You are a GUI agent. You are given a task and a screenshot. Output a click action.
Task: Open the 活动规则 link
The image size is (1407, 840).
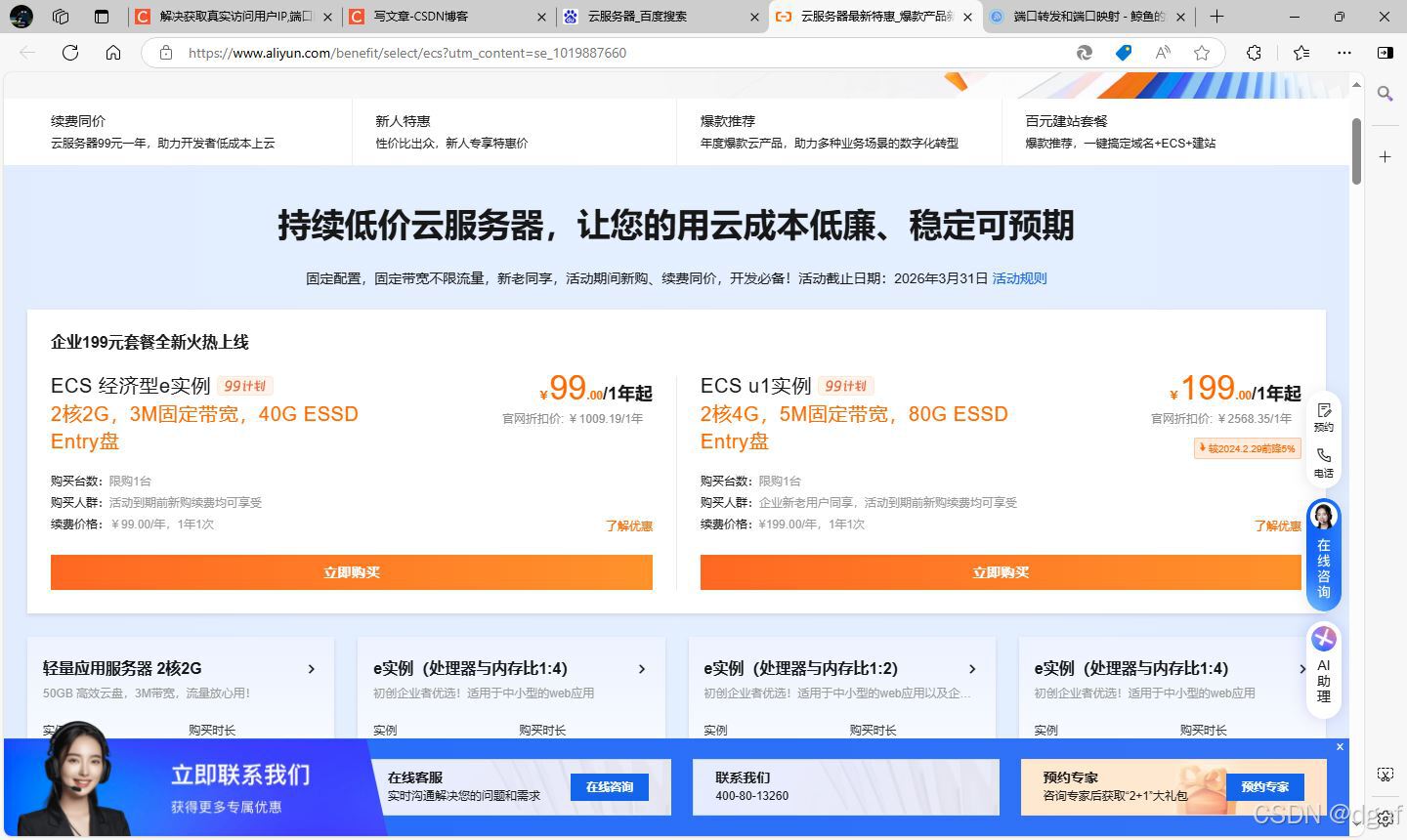1019,278
